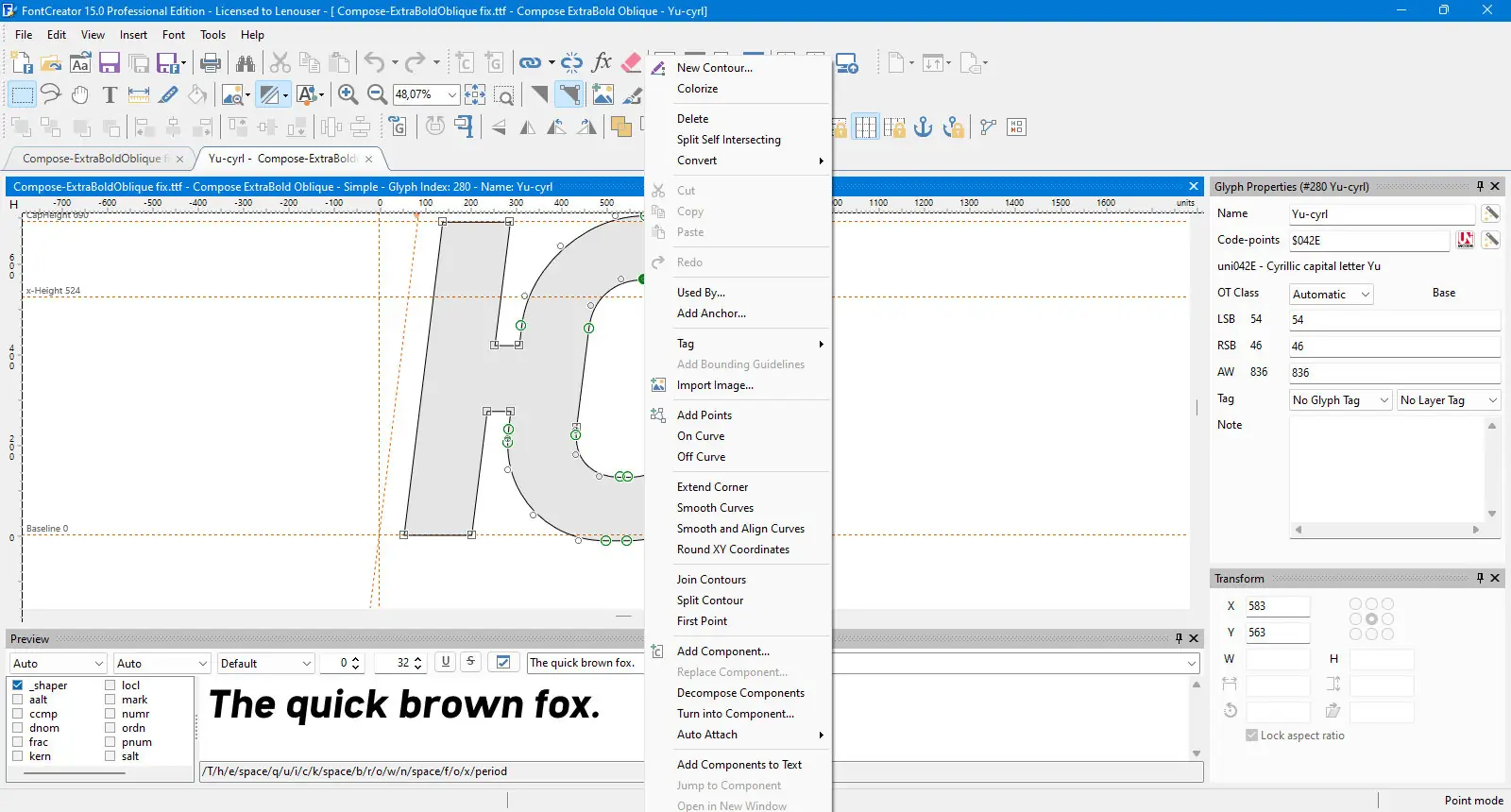1511x812 pixels.
Task: Click the Zoom to Fit icon
Action: tap(475, 93)
